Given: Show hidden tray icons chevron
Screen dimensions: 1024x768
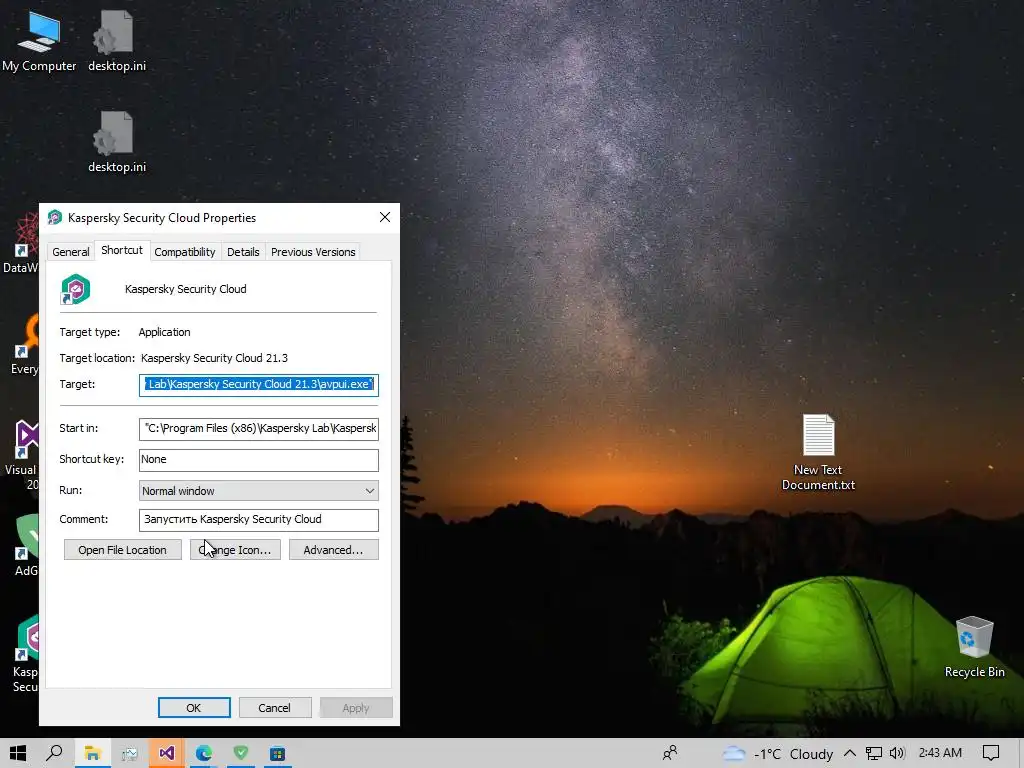Looking at the screenshot, I should point(850,753).
